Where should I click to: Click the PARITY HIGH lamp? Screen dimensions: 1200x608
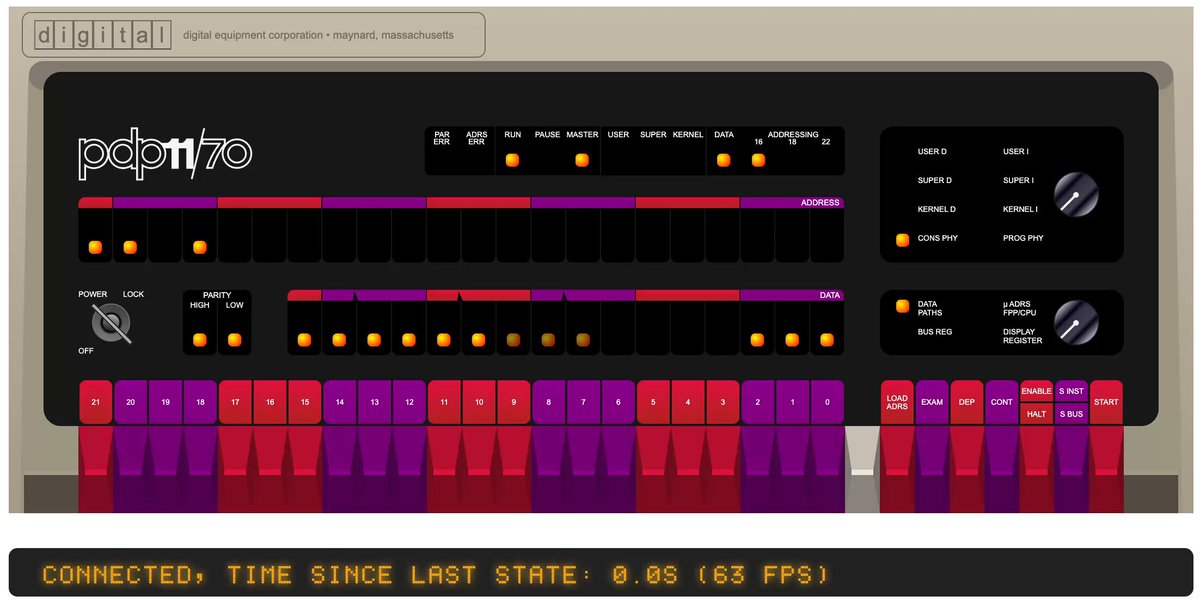pyautogui.click(x=200, y=340)
